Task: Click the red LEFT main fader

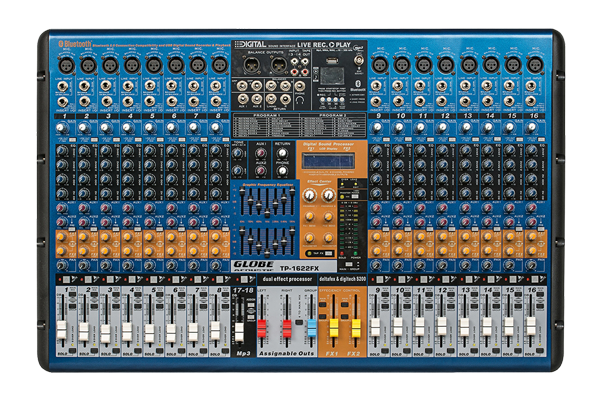Action: (x=262, y=329)
